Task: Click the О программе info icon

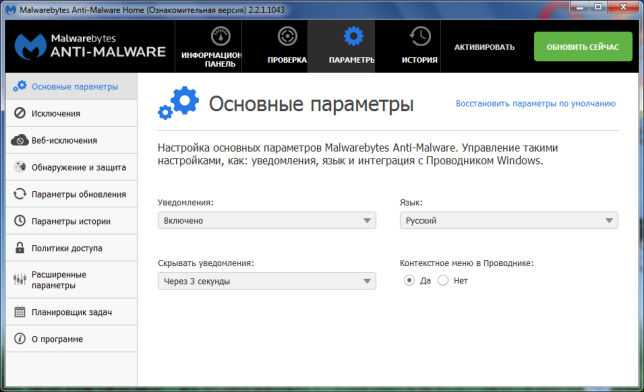Action: coord(20,339)
